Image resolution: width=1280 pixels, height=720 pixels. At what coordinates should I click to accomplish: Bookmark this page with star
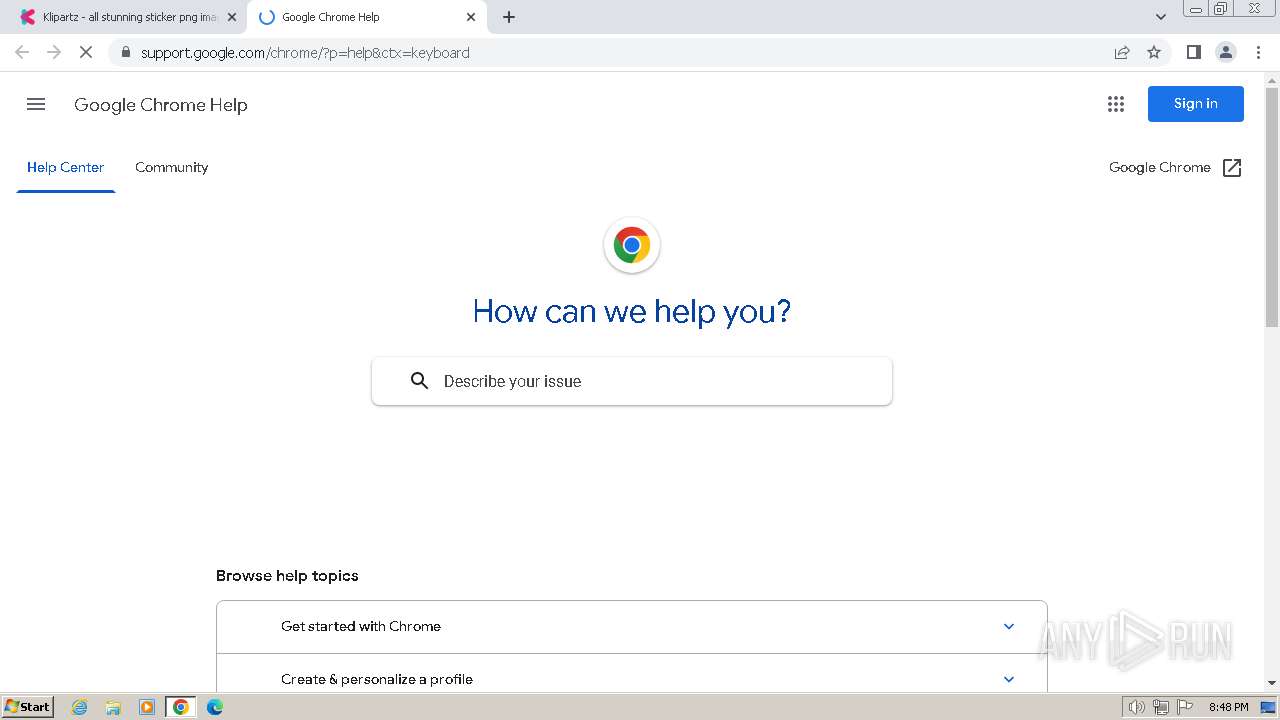(x=1154, y=53)
